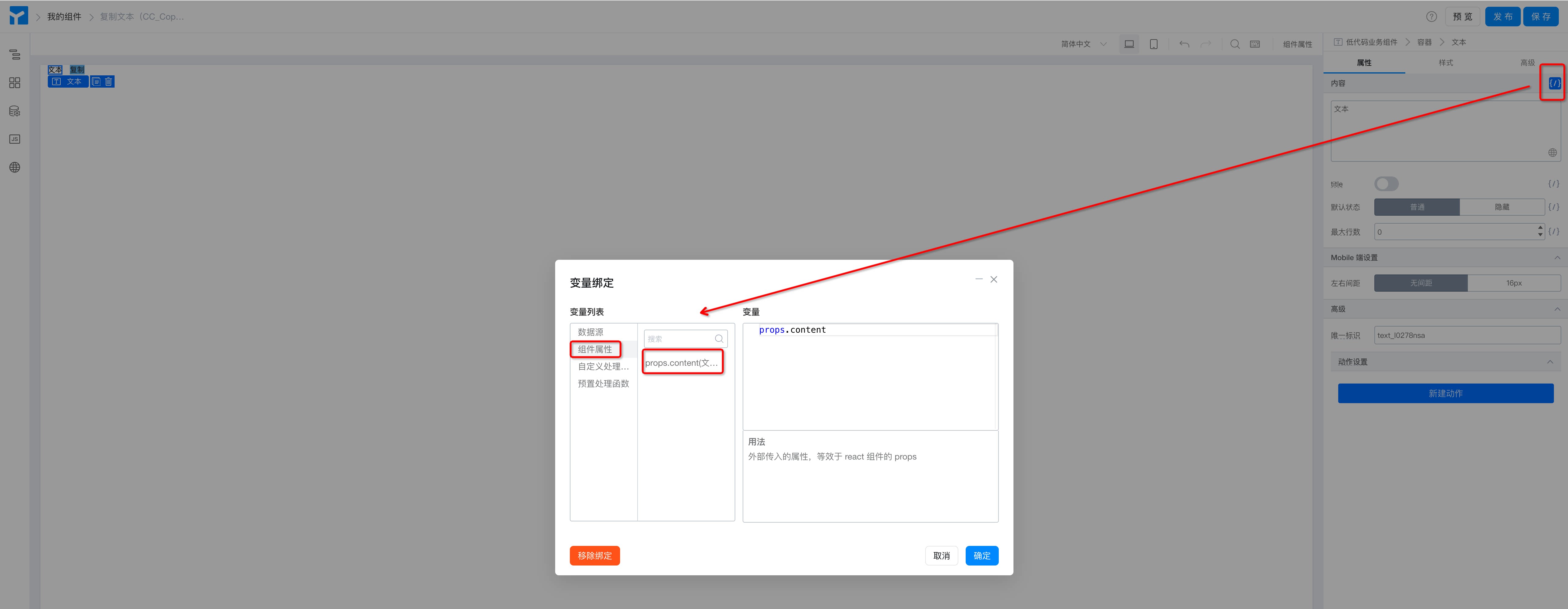
Task: Collapse the 动作设置 section
Action: click(x=1549, y=362)
